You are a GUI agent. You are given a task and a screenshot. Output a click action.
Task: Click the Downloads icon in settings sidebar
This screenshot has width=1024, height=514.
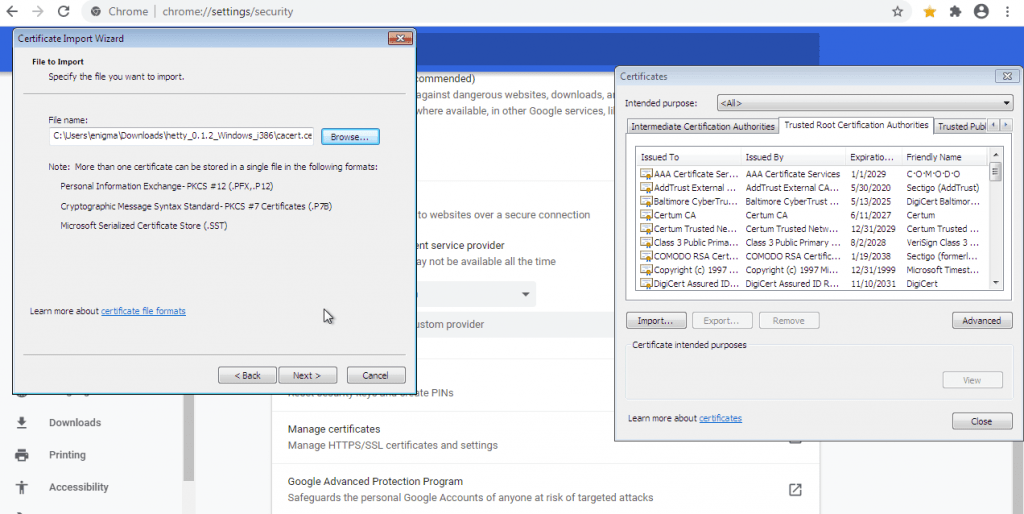pos(22,423)
